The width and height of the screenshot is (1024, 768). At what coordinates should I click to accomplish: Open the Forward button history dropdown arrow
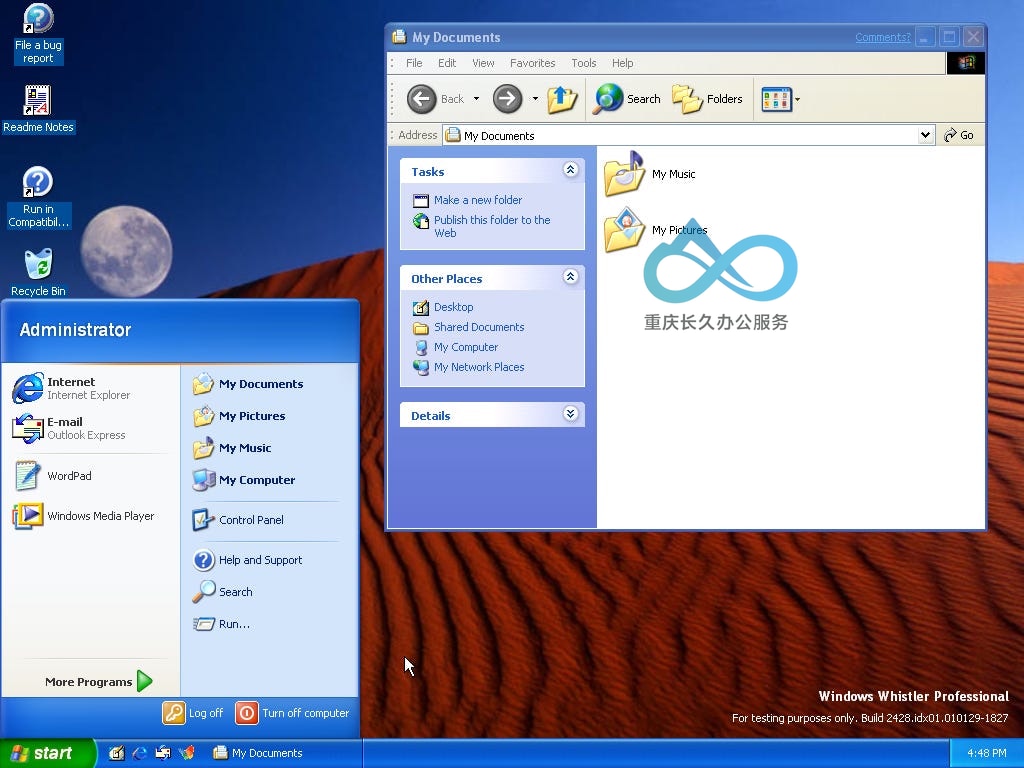pos(535,99)
